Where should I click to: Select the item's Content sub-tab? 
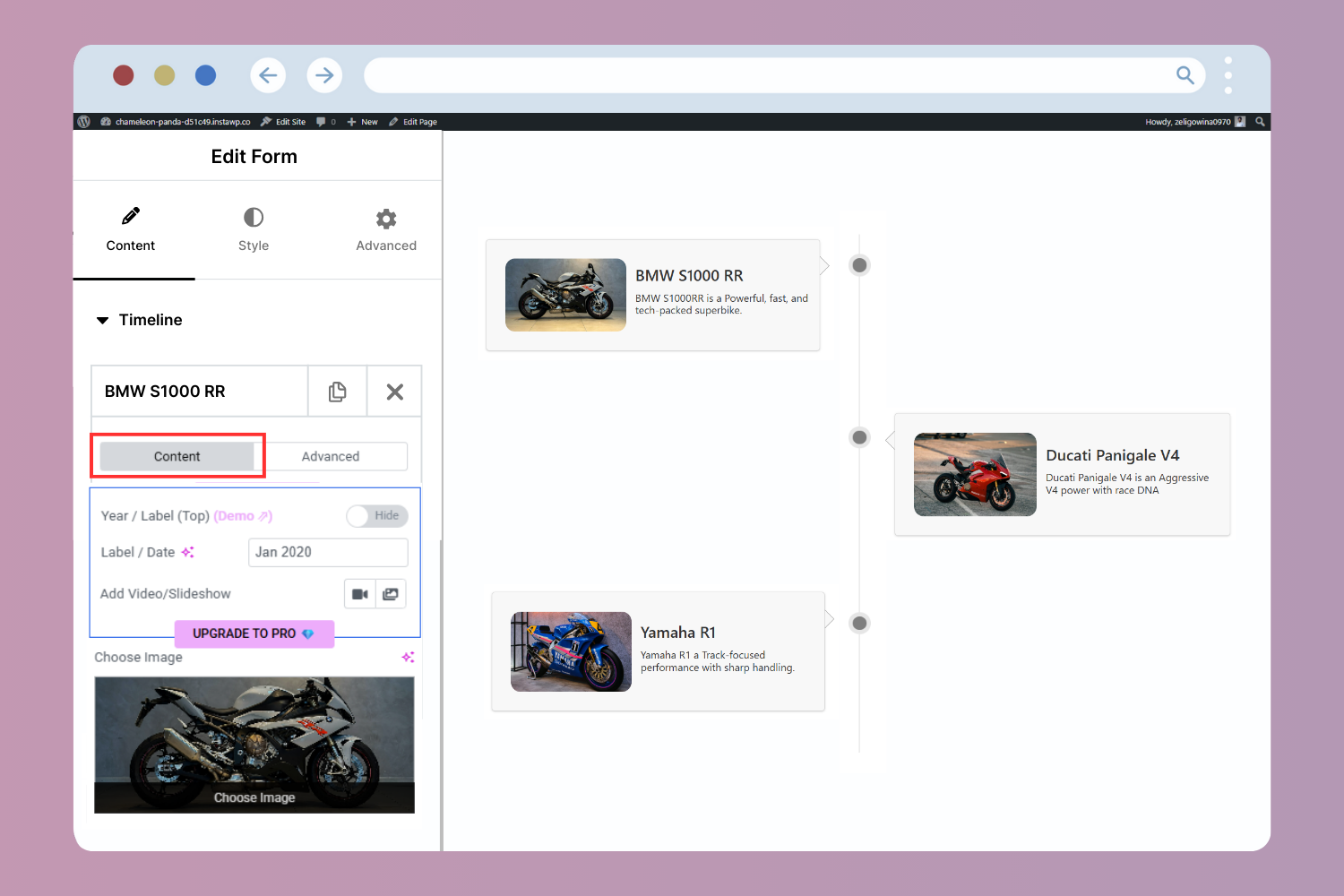[177, 456]
